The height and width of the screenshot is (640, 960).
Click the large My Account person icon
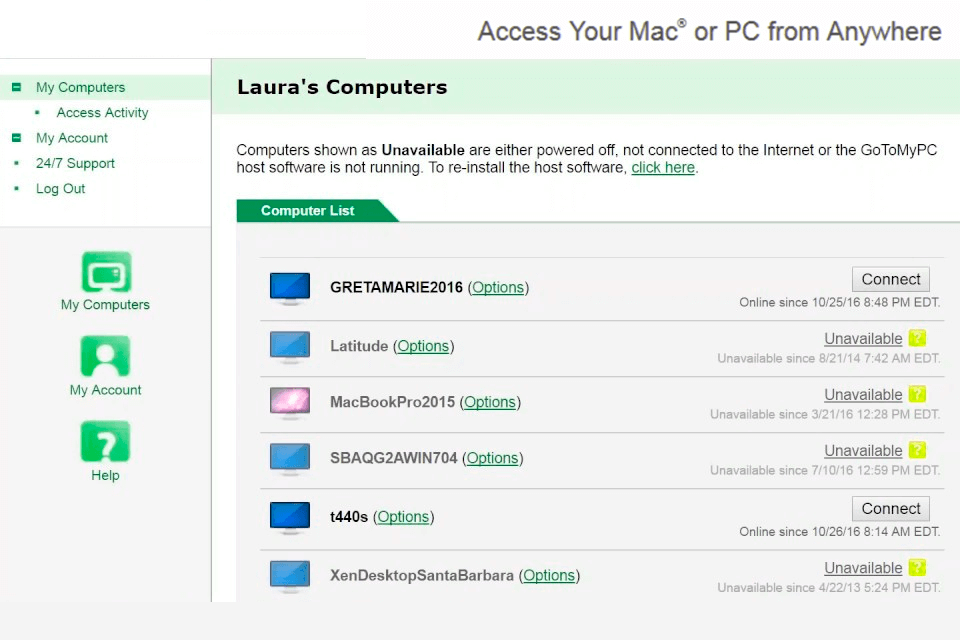(x=105, y=356)
